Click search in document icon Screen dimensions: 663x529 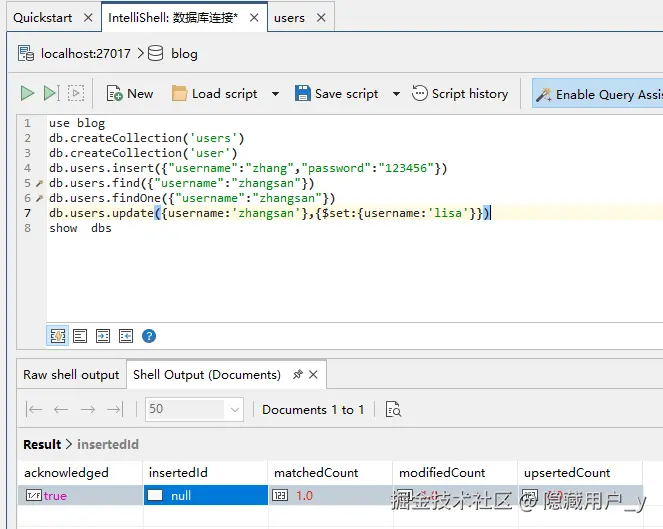click(x=393, y=409)
